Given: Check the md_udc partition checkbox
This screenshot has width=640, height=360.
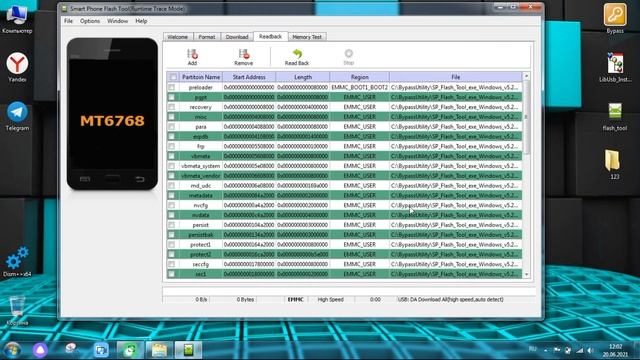Looking at the screenshot, I should point(171,185).
